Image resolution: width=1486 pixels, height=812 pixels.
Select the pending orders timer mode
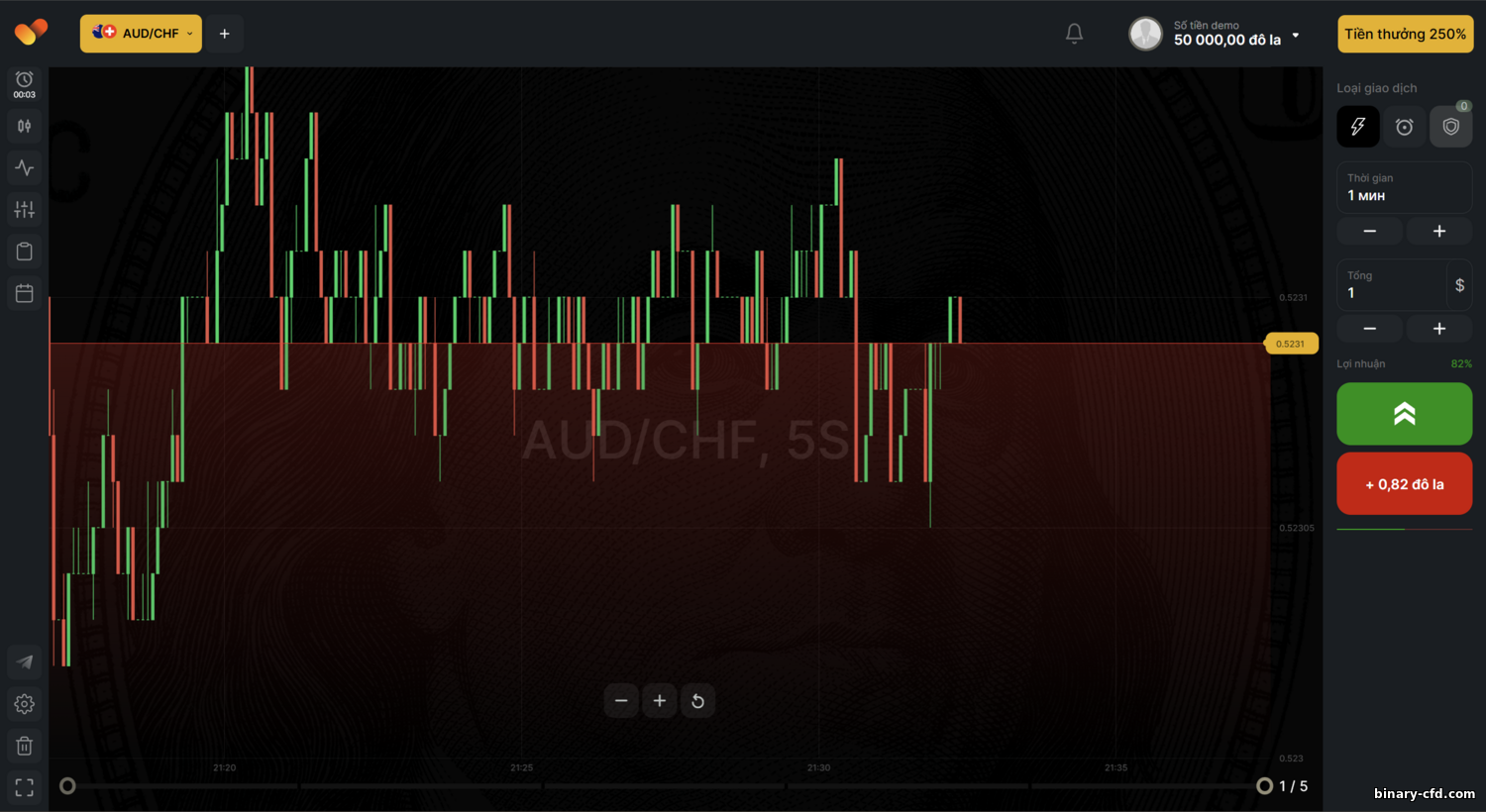pyautogui.click(x=1404, y=126)
